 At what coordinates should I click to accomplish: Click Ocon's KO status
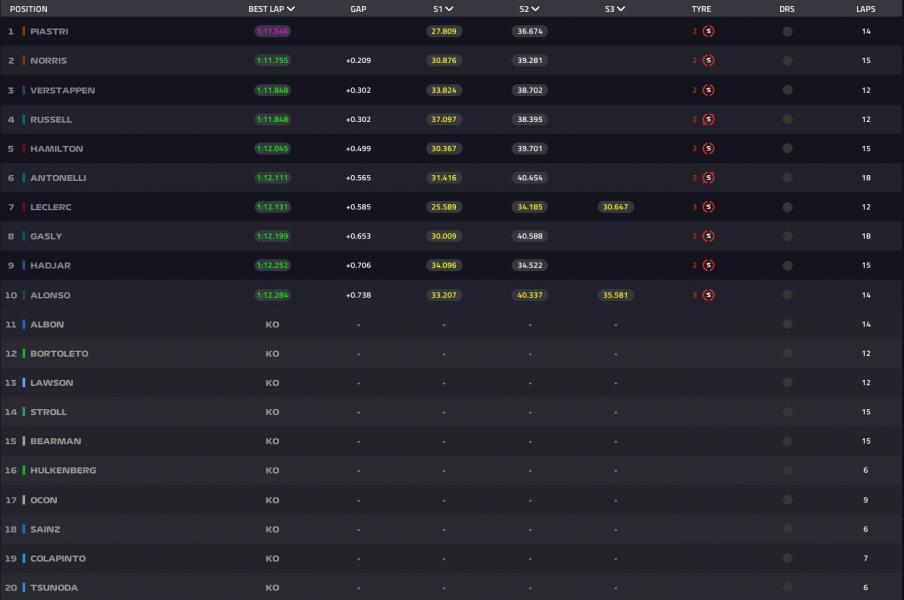(x=272, y=500)
